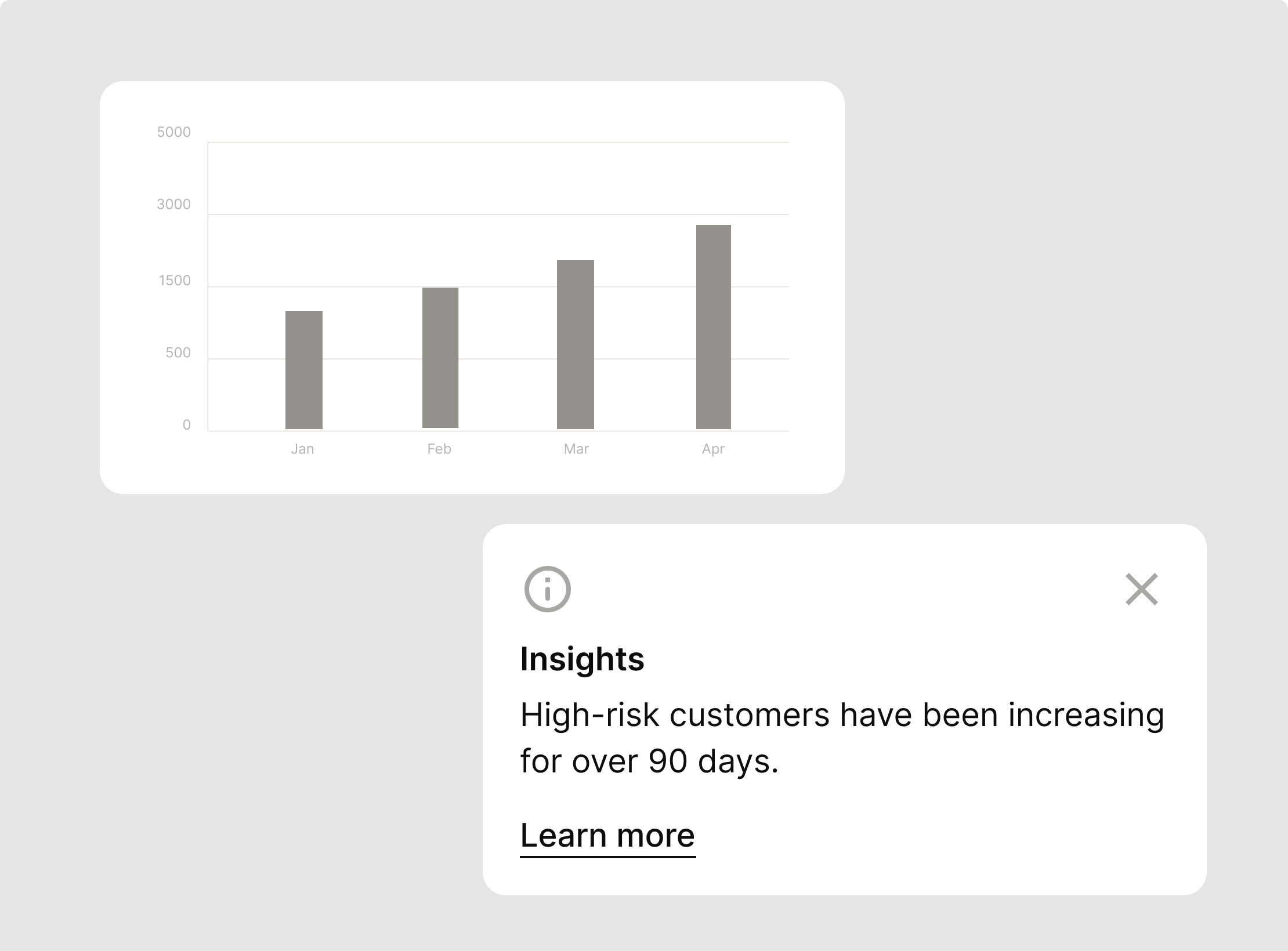
Task: Click the 1500 y-axis label
Action: pos(175,281)
